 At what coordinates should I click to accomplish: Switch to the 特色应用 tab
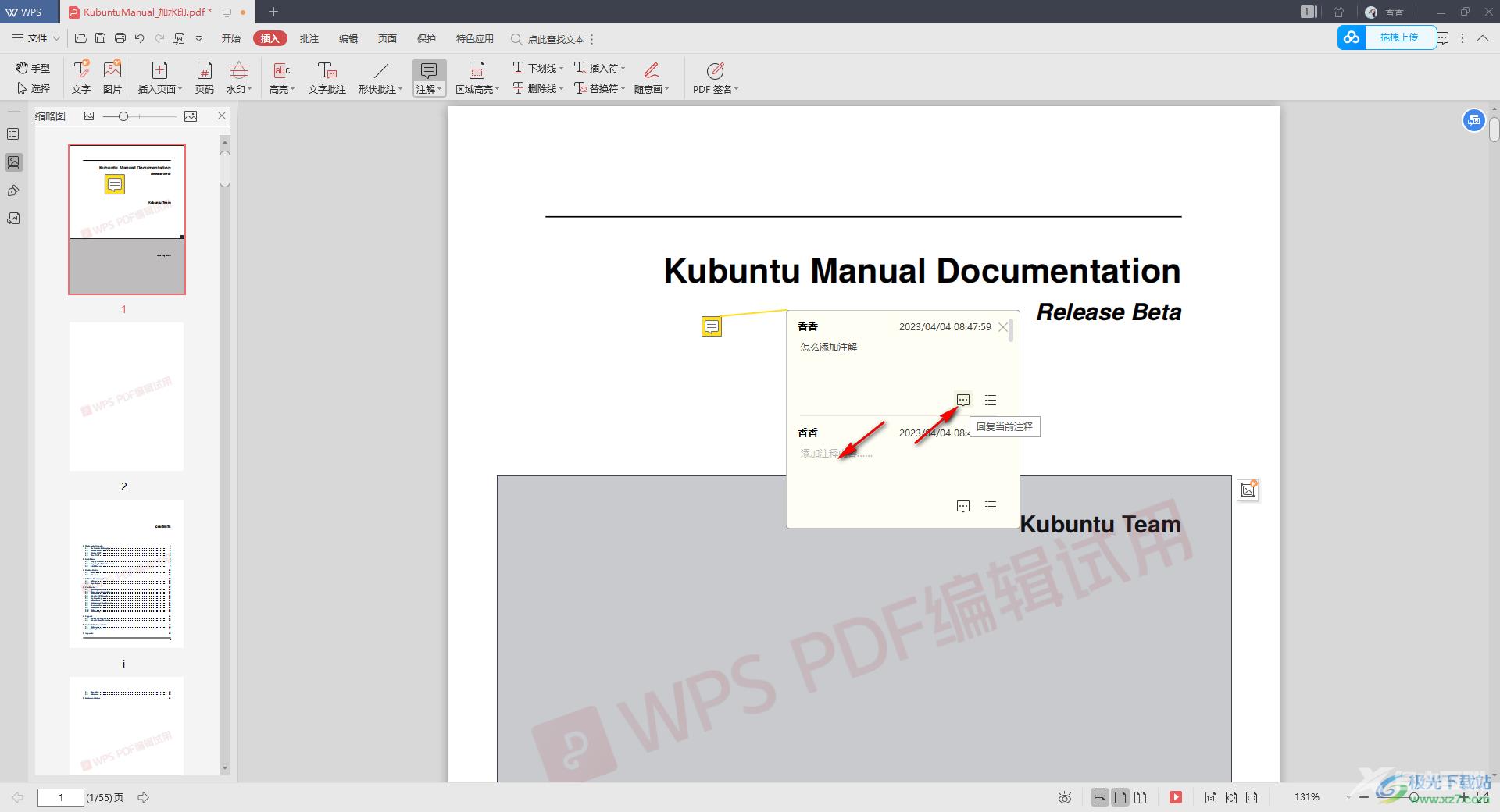pyautogui.click(x=475, y=38)
